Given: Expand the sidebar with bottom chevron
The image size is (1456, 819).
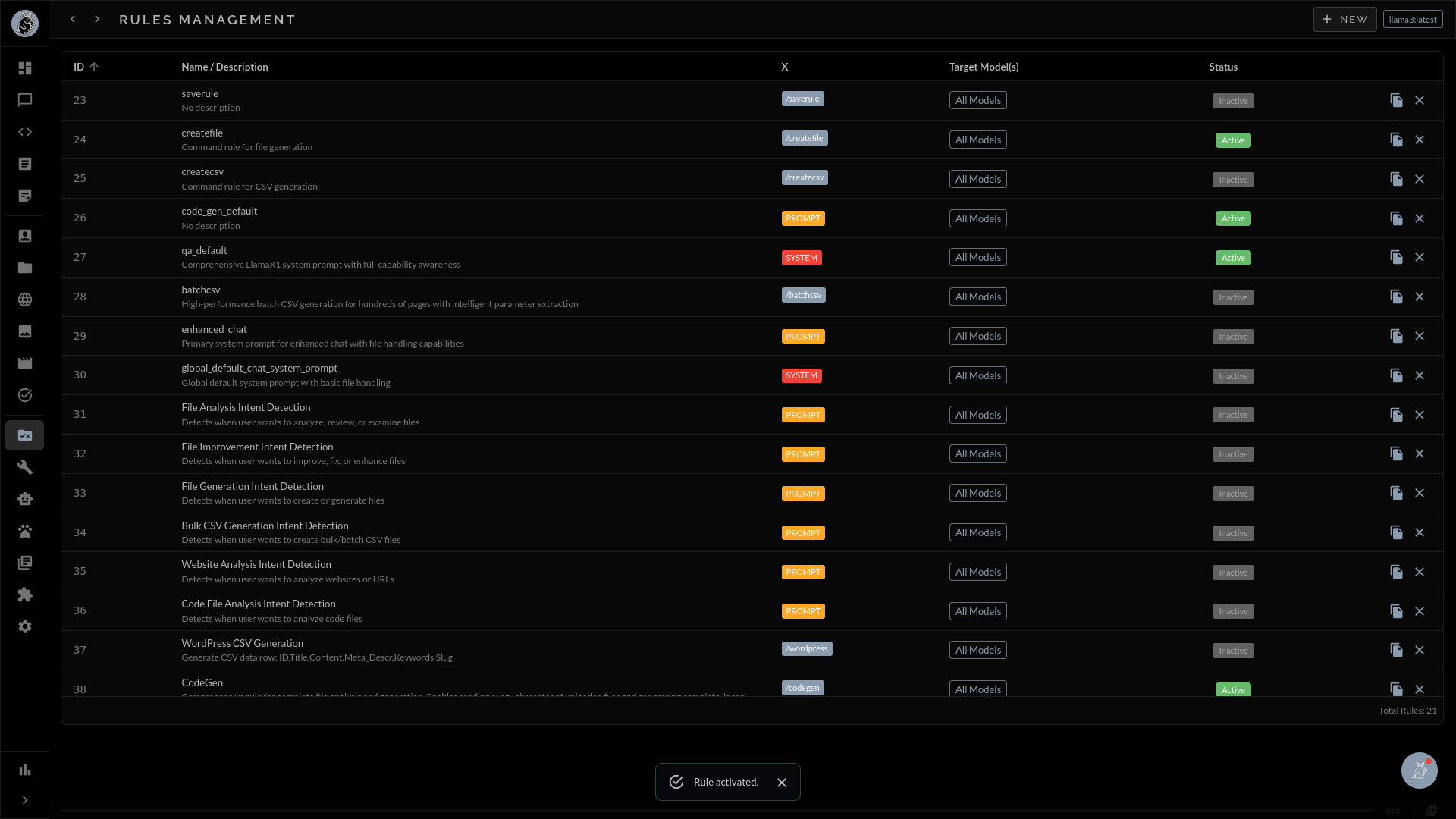Looking at the screenshot, I should [x=25, y=800].
